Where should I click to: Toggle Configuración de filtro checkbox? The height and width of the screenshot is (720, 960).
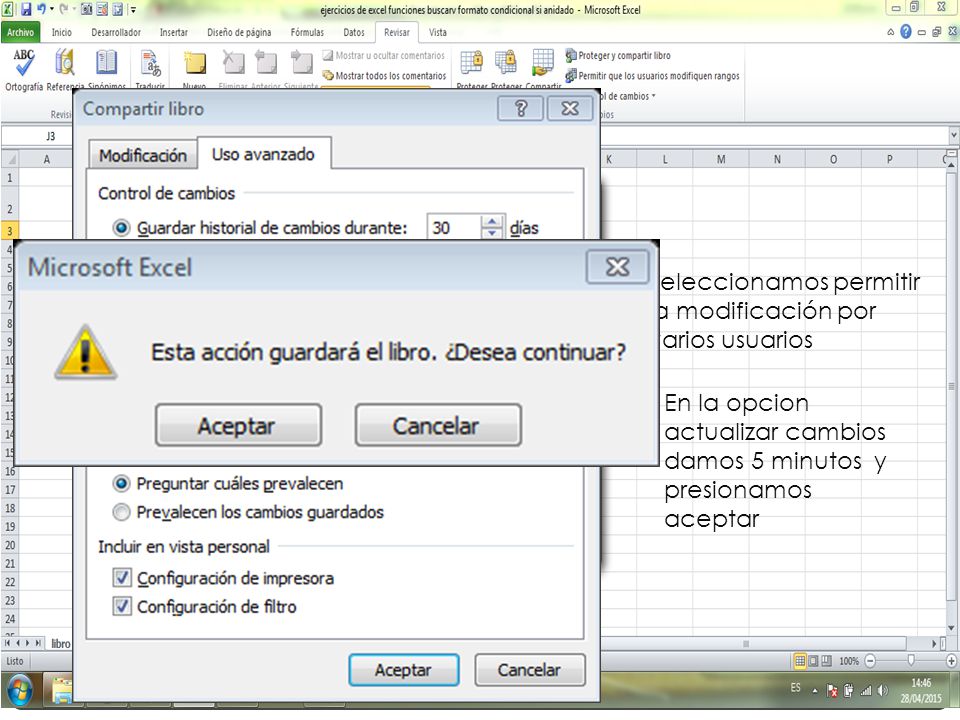point(122,606)
